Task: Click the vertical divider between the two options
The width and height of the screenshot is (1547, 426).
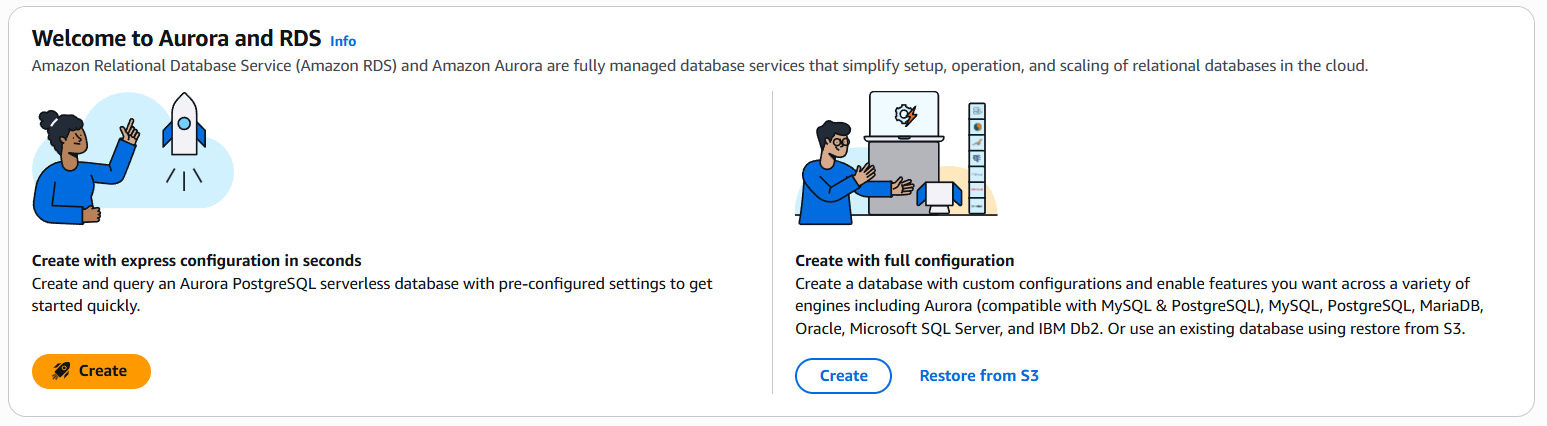Action: click(x=773, y=242)
